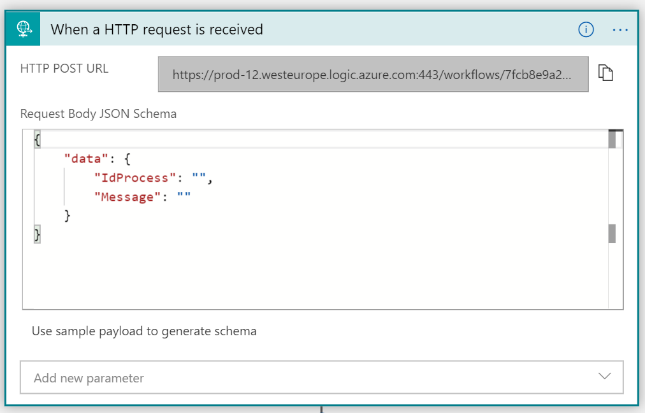Click the connector line below the trigger card
The height and width of the screenshot is (413, 645).
pyautogui.click(x=322, y=408)
